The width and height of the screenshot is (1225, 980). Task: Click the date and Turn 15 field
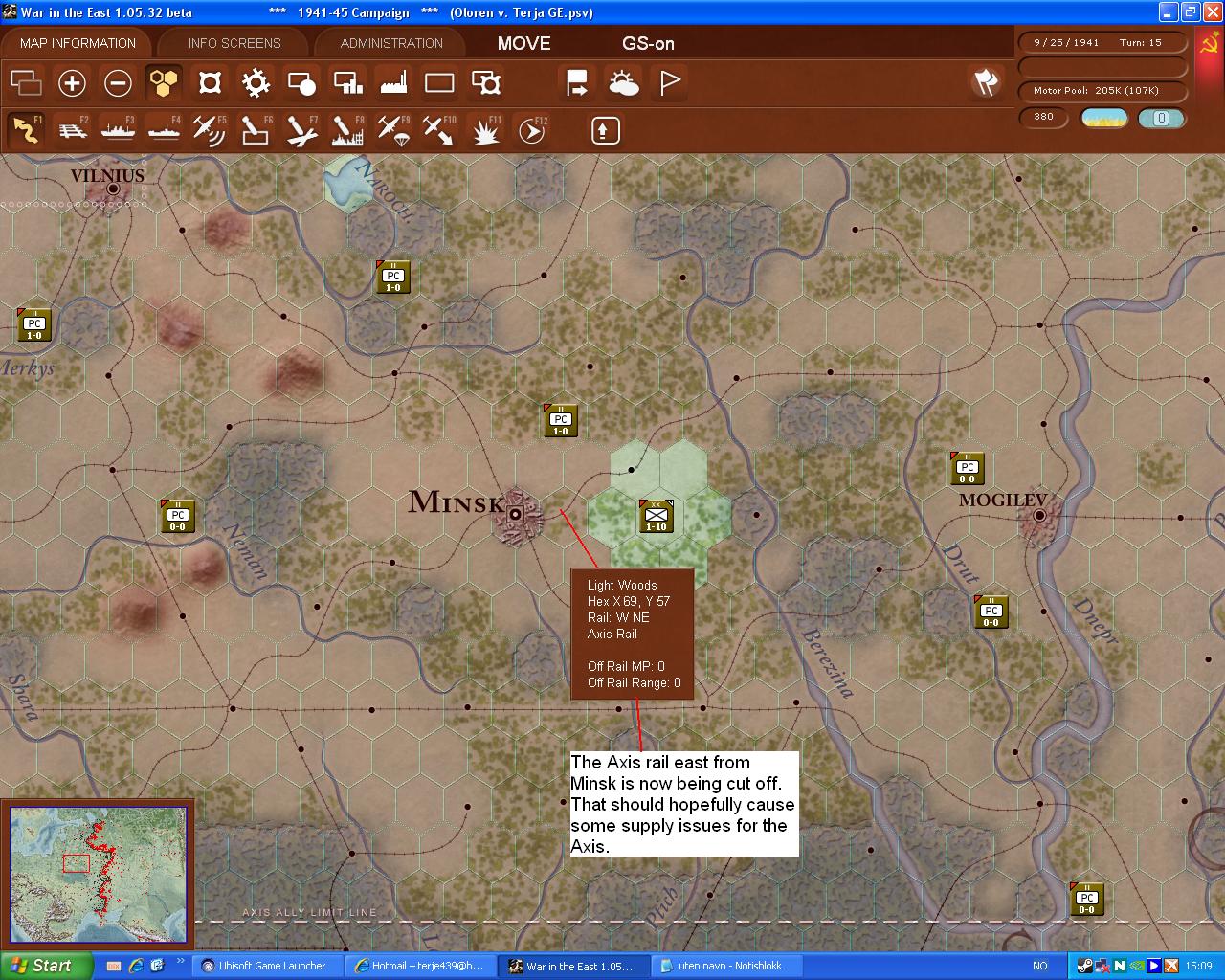(x=1102, y=42)
